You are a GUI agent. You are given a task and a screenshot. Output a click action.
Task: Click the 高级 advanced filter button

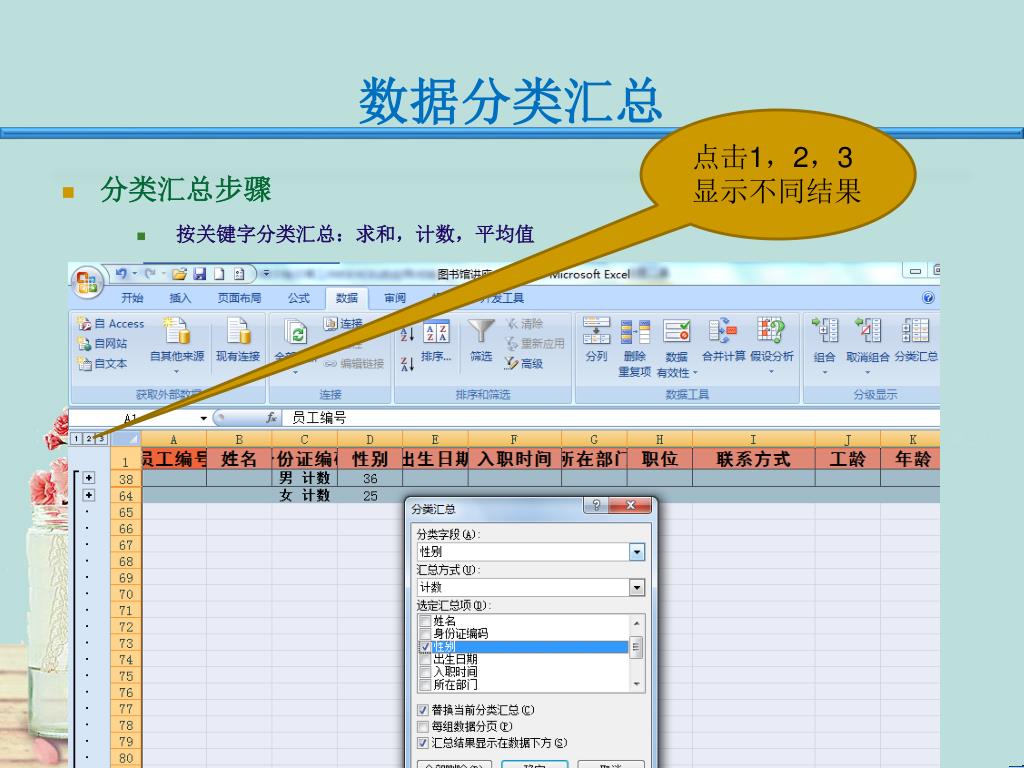(x=524, y=364)
